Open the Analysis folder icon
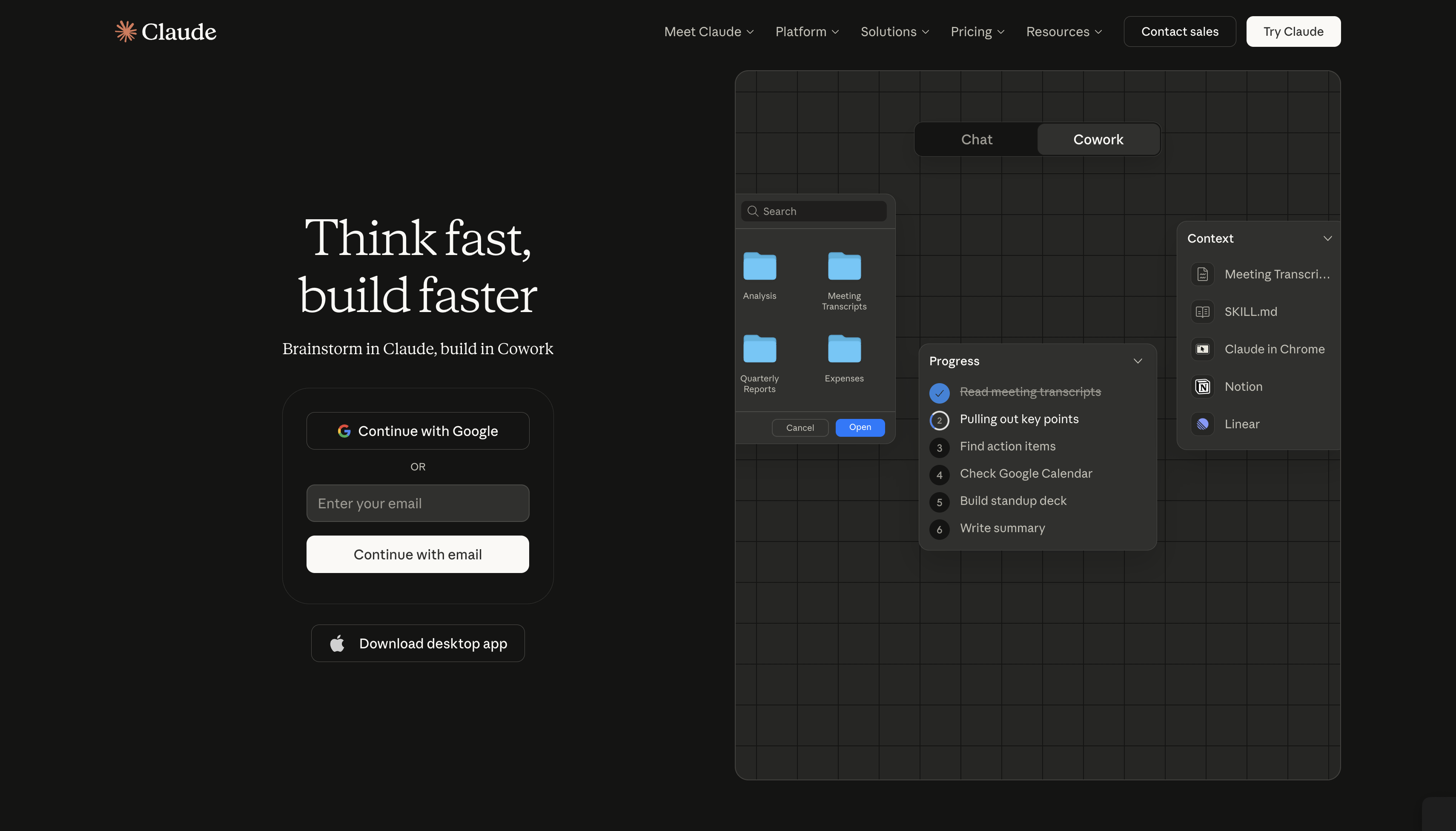This screenshot has height=831, width=1456. (x=759, y=266)
